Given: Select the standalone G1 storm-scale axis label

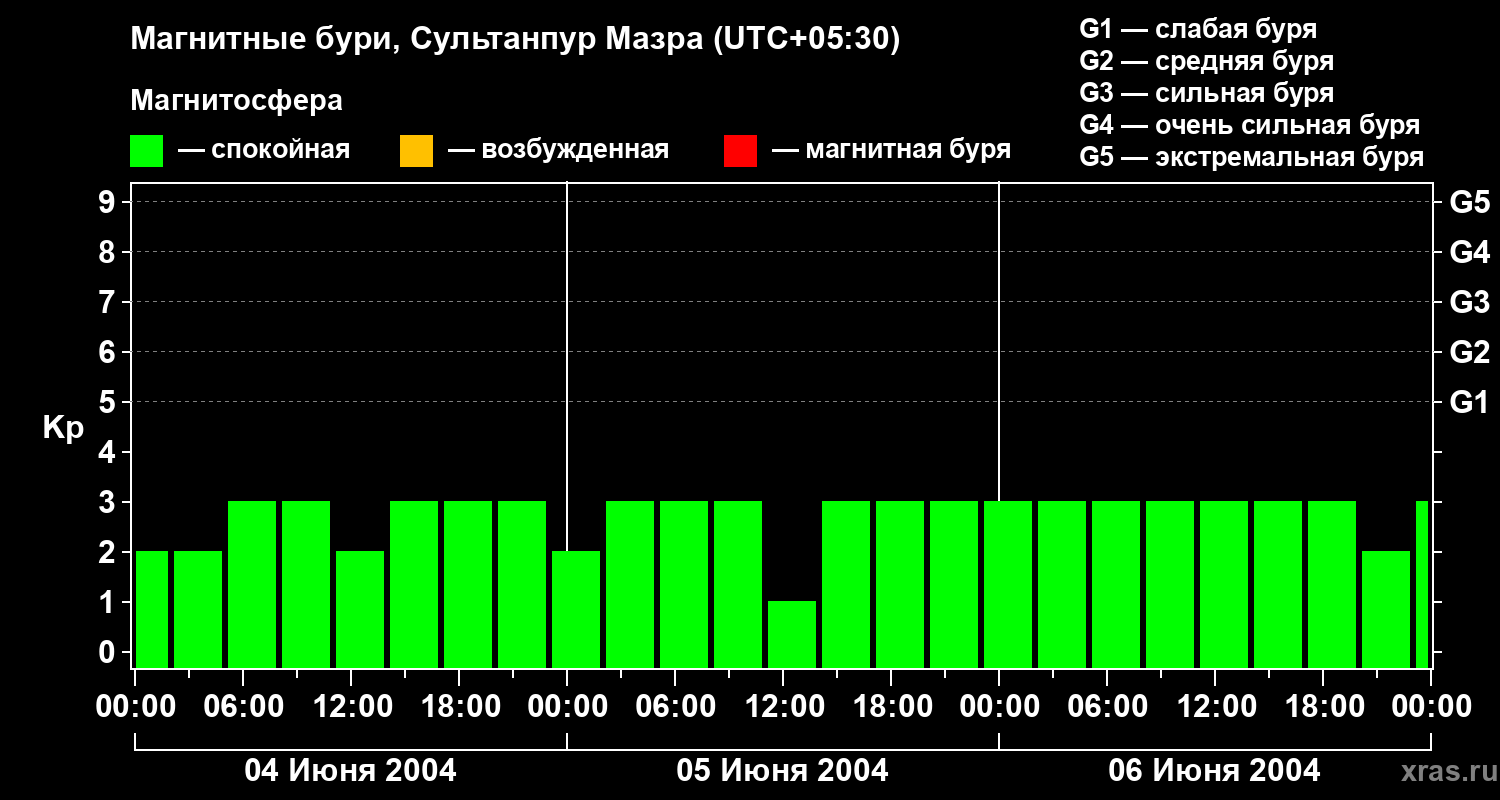Looking at the screenshot, I should (x=1470, y=402).
